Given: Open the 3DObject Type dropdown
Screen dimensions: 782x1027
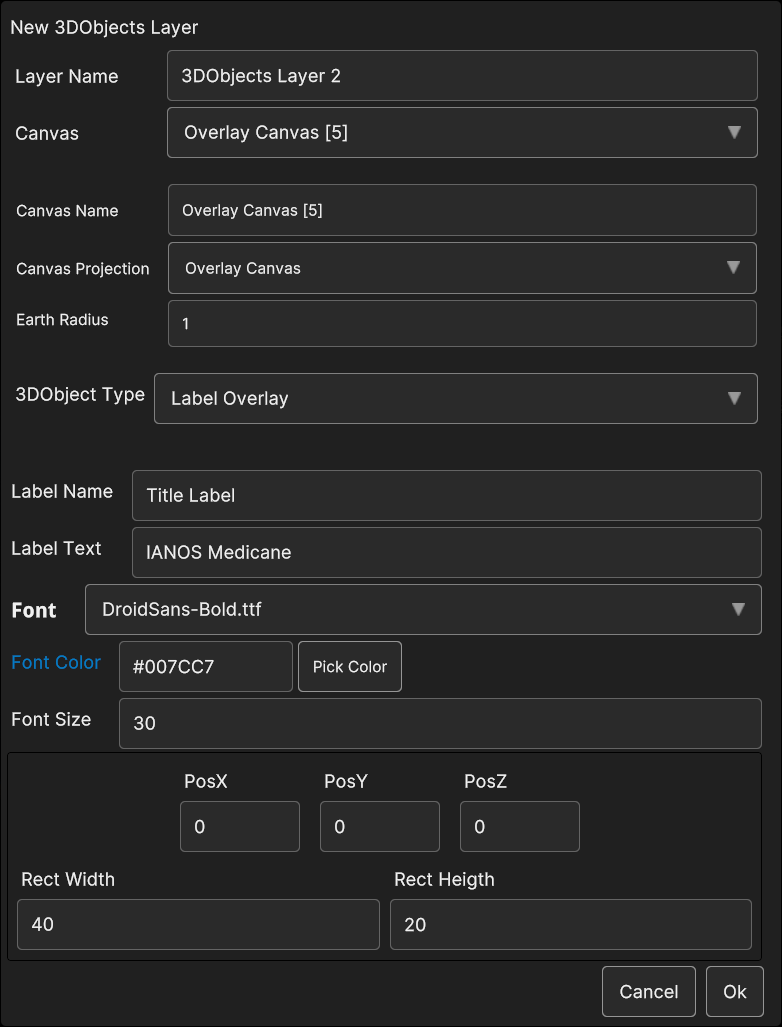Looking at the screenshot, I should 455,398.
